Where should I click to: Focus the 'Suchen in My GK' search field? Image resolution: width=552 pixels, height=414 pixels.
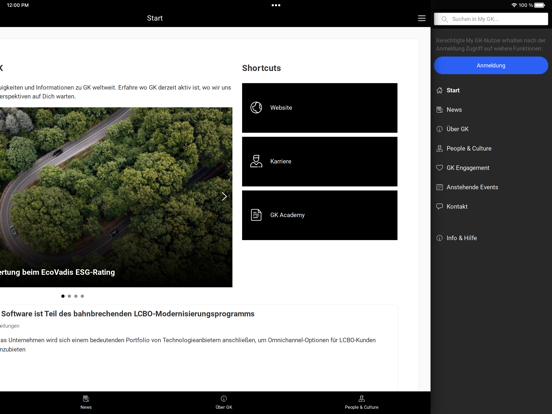(x=491, y=19)
